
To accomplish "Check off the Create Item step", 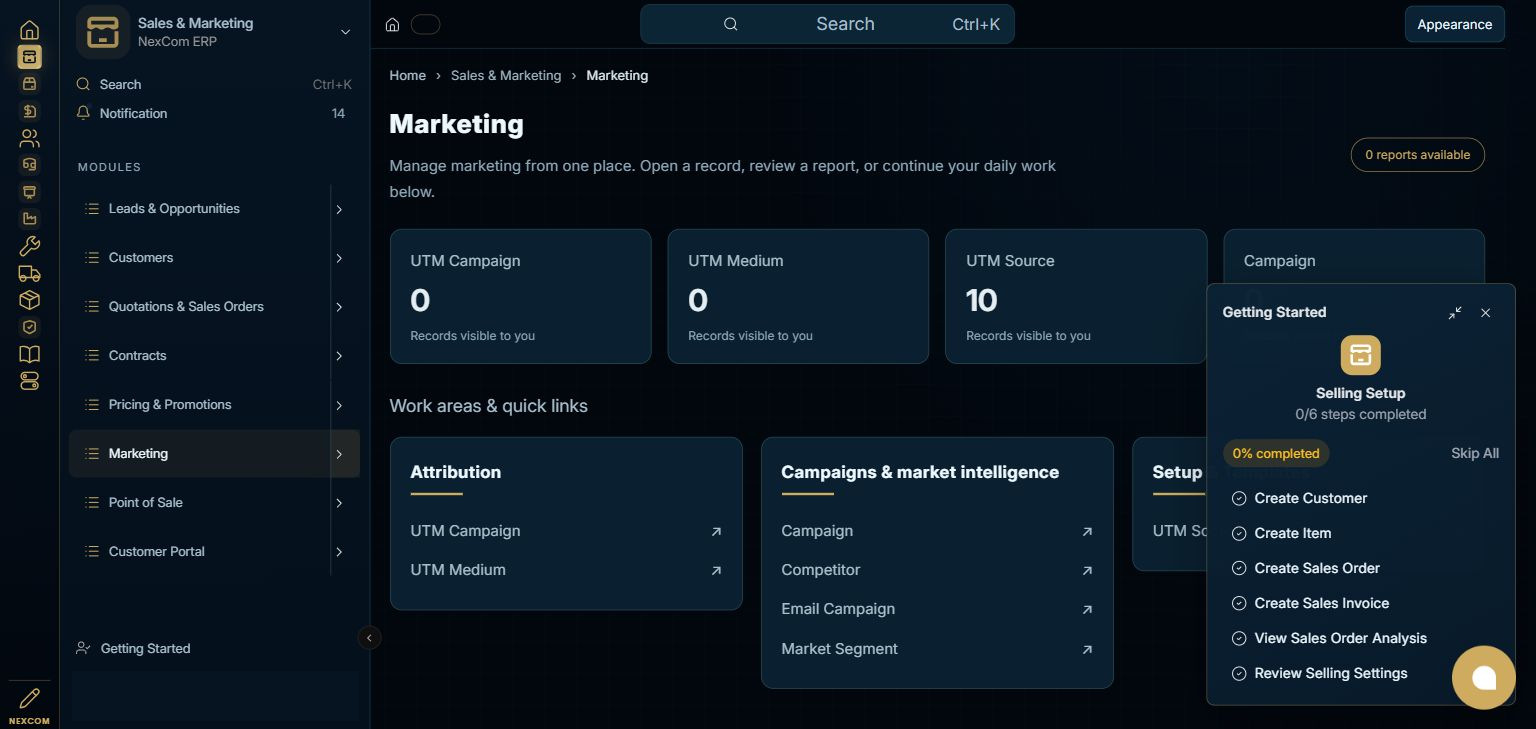I will point(1239,533).
